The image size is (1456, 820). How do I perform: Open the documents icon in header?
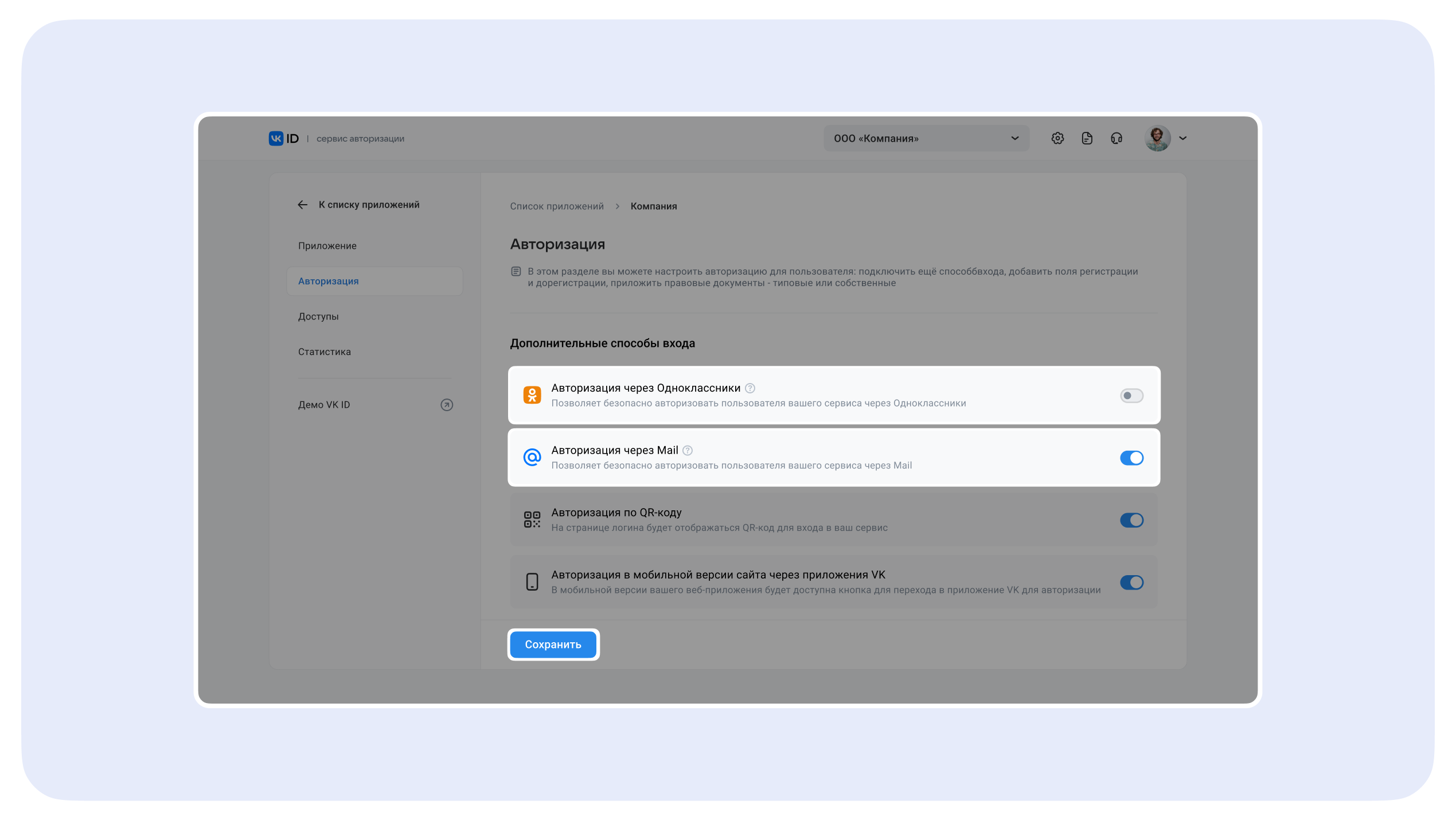point(1087,138)
